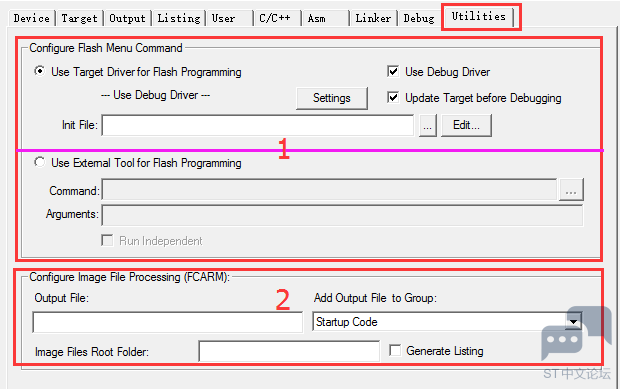
Task: Click the Command input field
Action: [x=329, y=190]
